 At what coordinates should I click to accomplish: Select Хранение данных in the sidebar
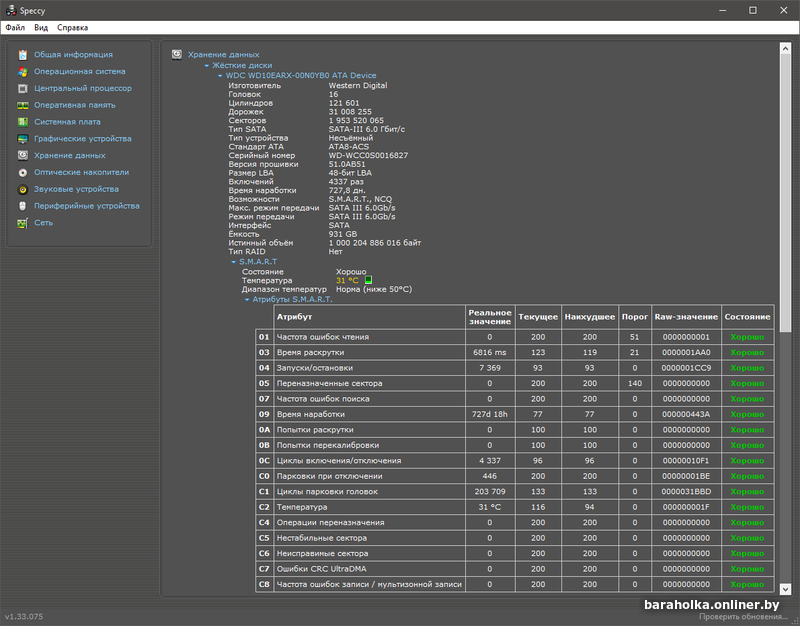[x=70, y=156]
